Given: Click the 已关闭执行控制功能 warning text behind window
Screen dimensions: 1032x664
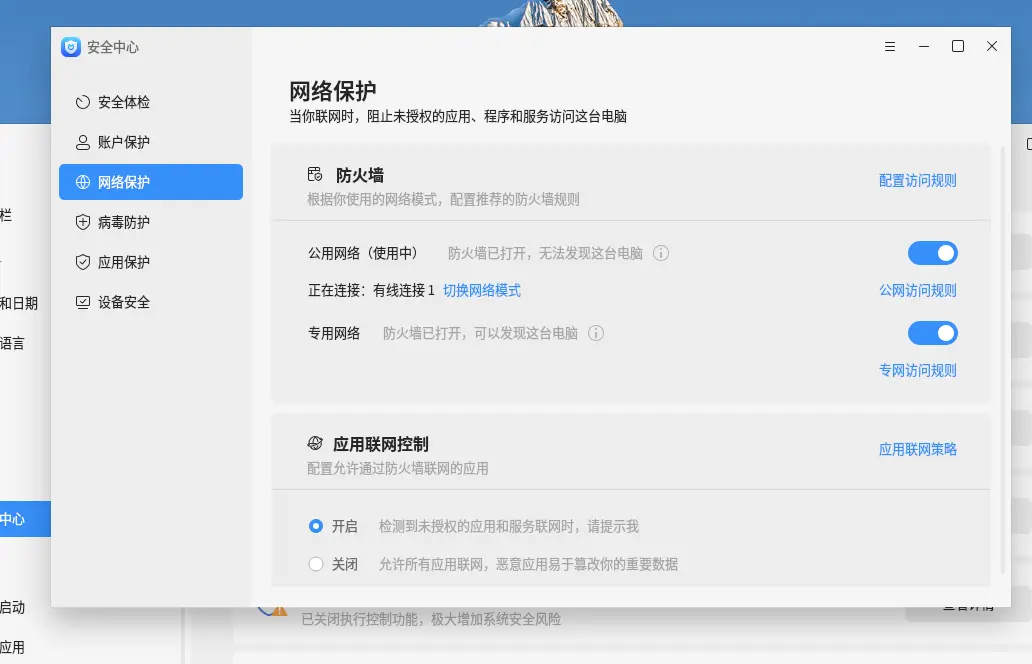Looking at the screenshot, I should [431, 619].
